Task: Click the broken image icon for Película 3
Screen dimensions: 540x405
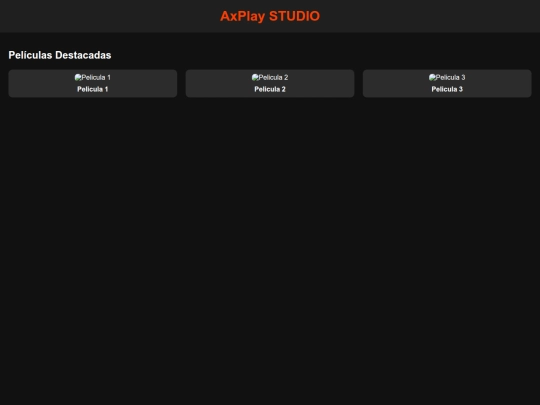Action: click(432, 77)
